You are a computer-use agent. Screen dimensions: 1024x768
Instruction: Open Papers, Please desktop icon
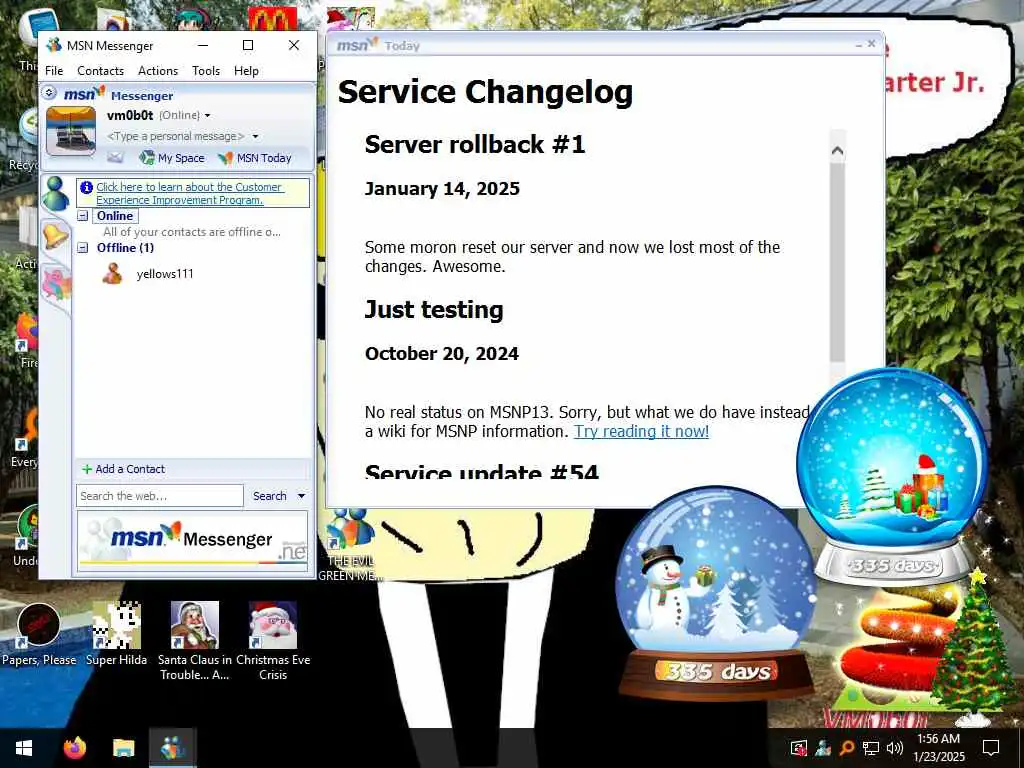[39, 633]
